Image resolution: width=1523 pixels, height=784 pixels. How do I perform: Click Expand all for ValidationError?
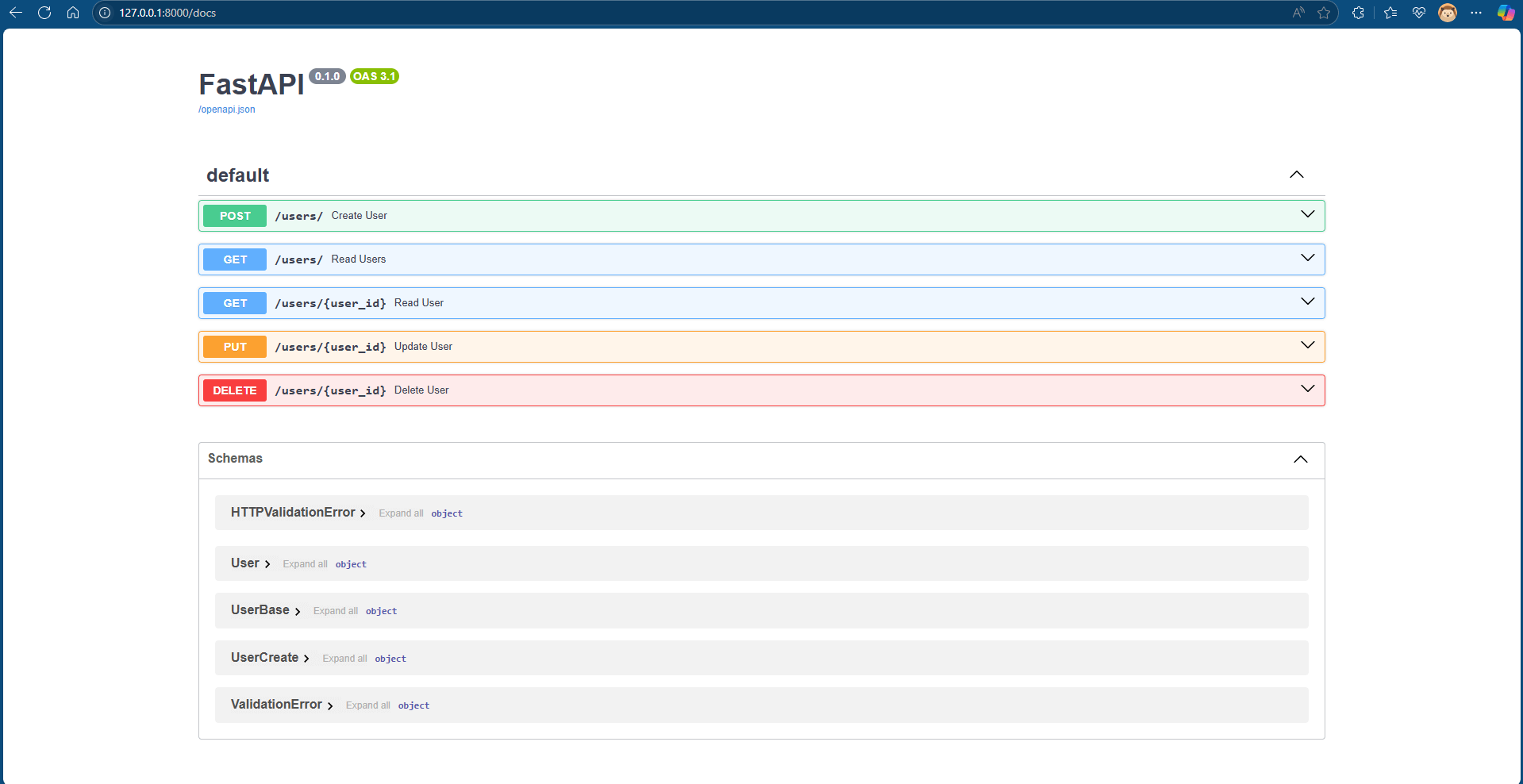tap(368, 705)
